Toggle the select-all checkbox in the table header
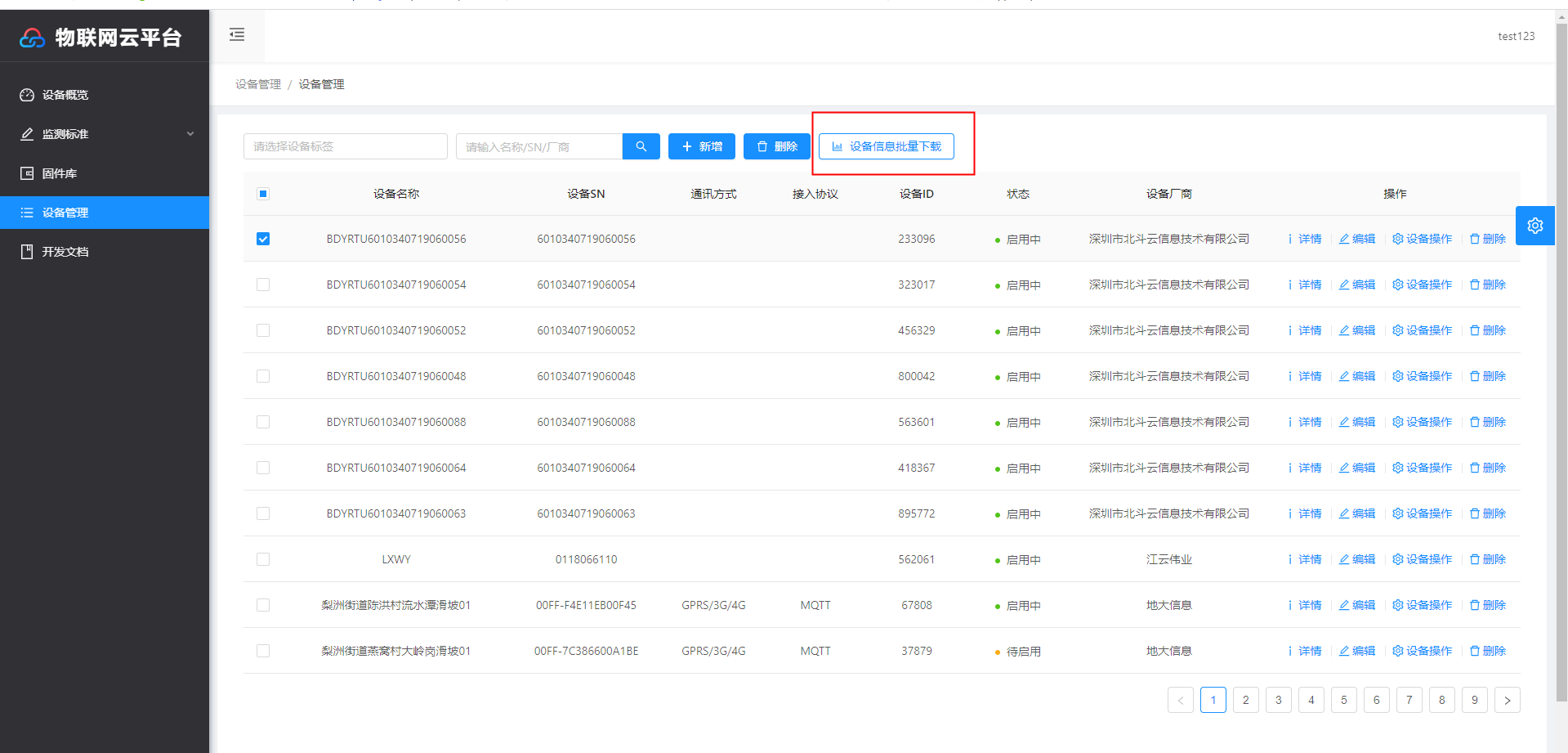The height and width of the screenshot is (753, 1568). tap(263, 194)
